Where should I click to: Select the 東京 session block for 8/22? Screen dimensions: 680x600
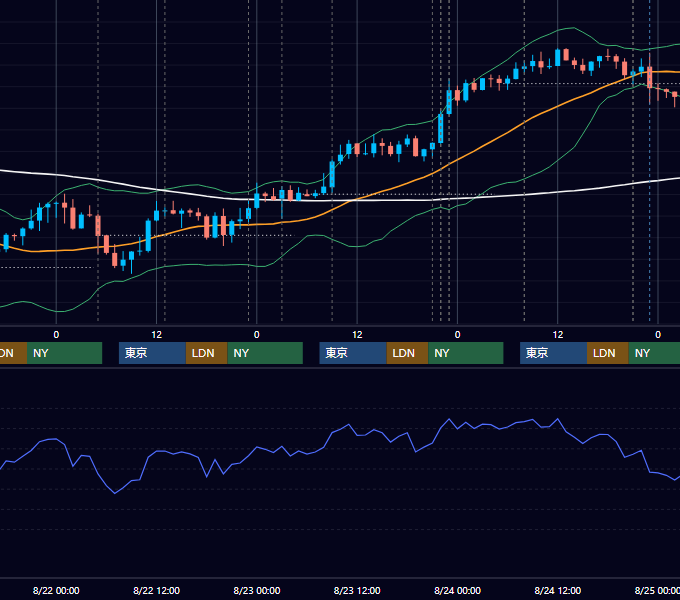tap(152, 353)
